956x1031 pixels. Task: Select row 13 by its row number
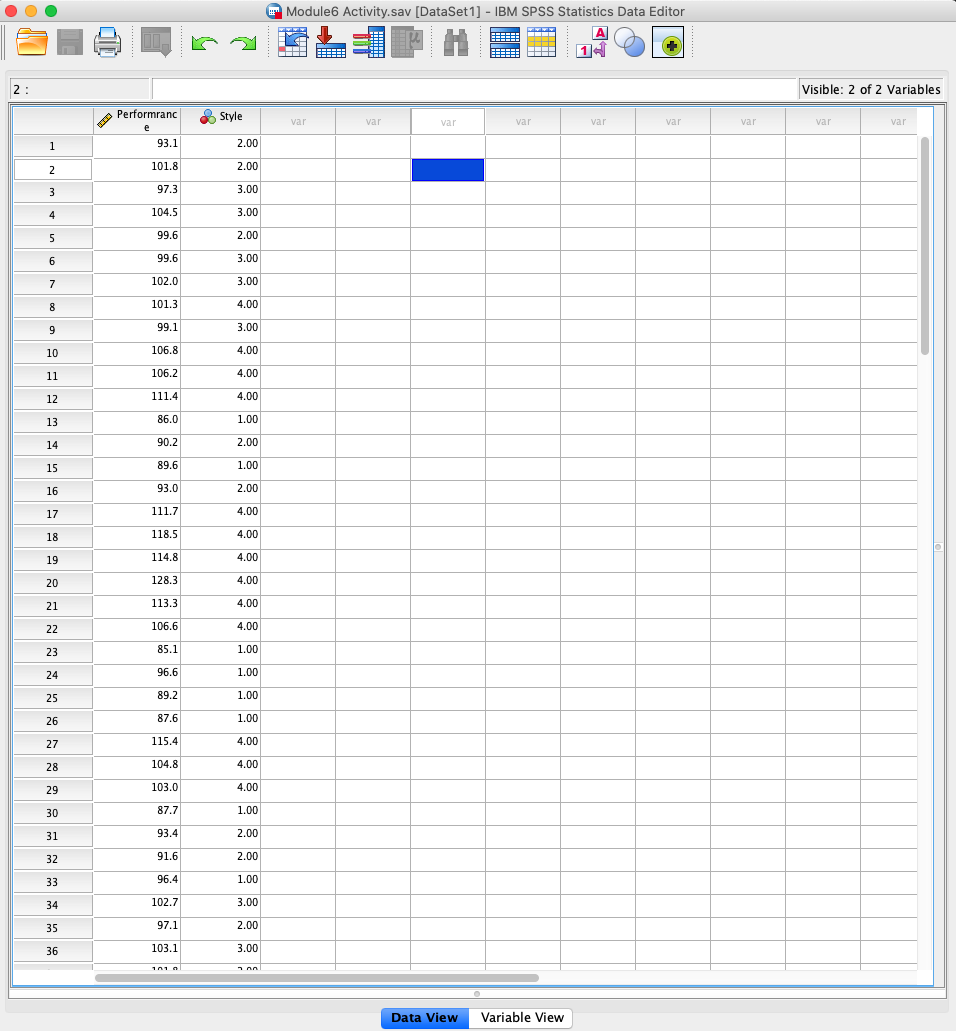(x=52, y=421)
